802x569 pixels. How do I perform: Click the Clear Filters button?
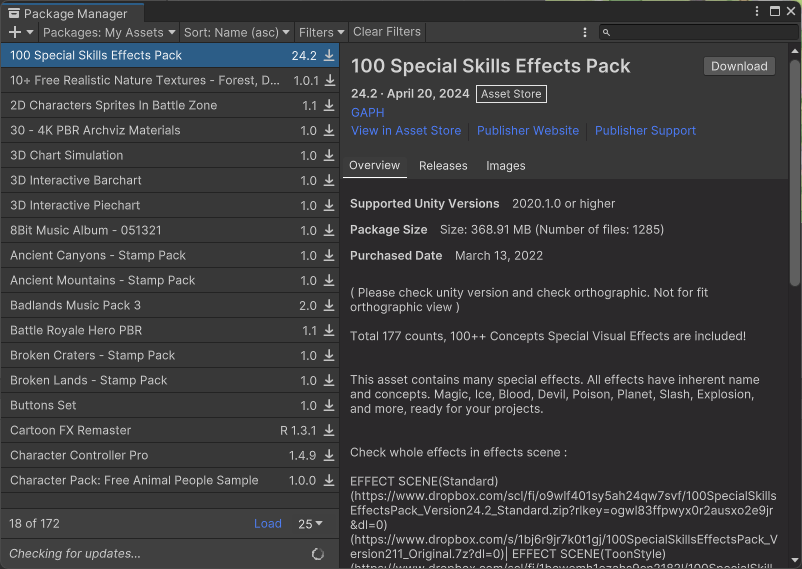tap(387, 33)
